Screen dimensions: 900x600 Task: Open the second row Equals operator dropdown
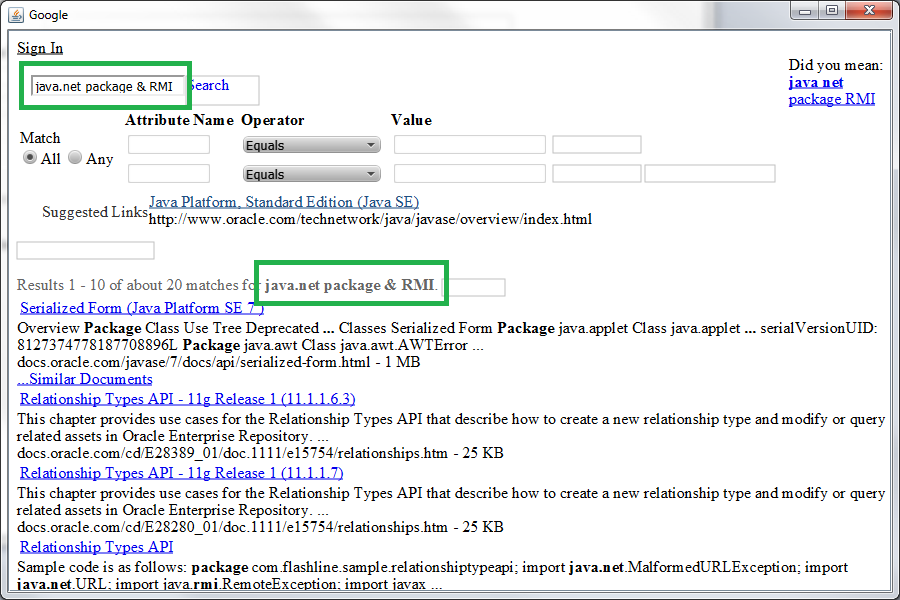click(312, 174)
